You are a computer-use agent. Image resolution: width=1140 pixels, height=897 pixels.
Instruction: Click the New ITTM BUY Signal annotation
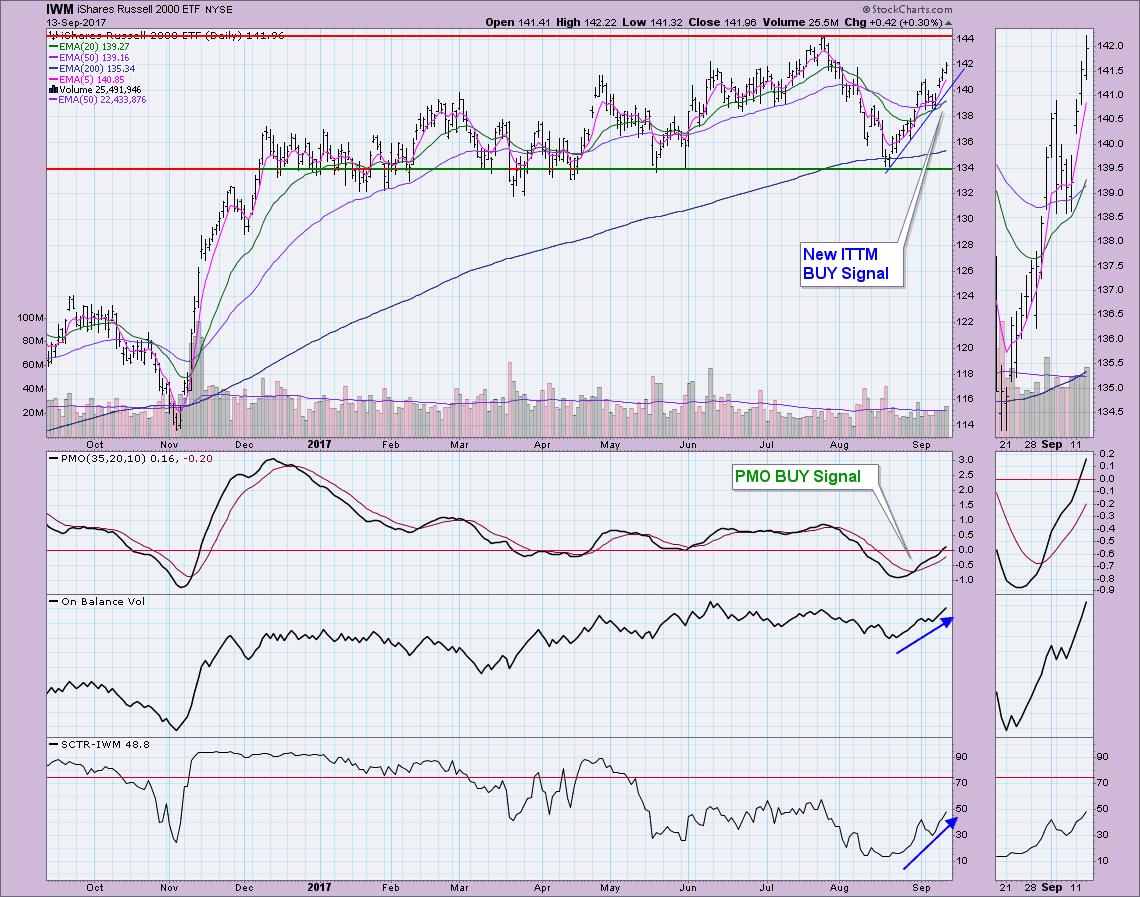[845, 263]
